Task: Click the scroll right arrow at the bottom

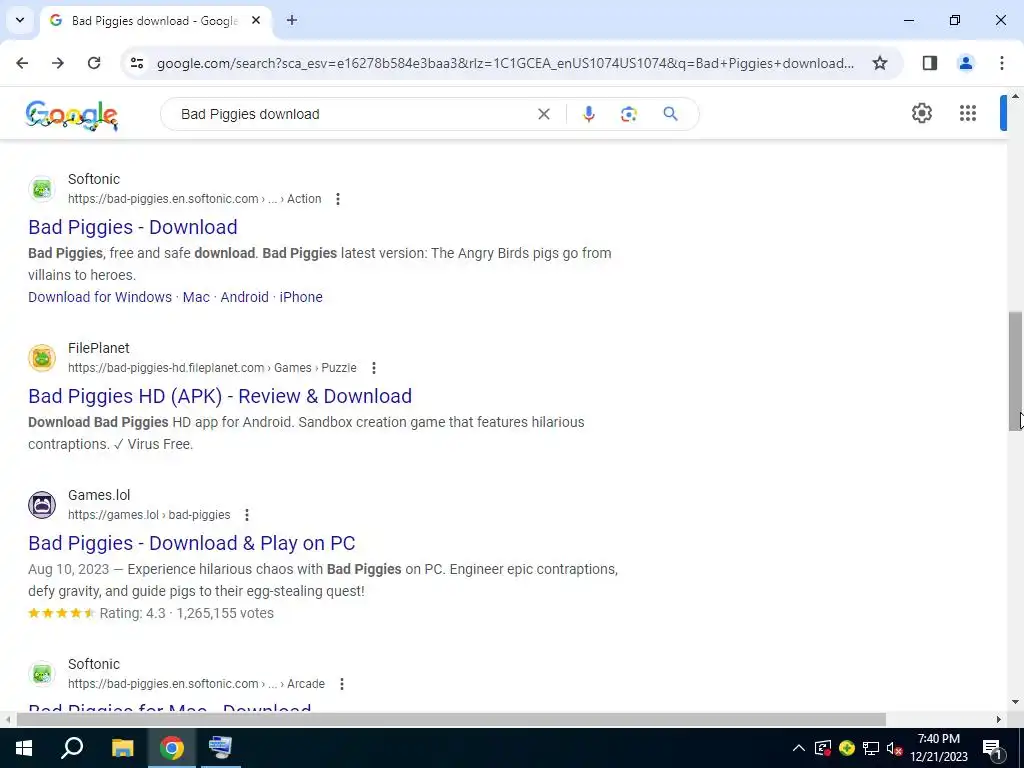Action: click(999, 720)
